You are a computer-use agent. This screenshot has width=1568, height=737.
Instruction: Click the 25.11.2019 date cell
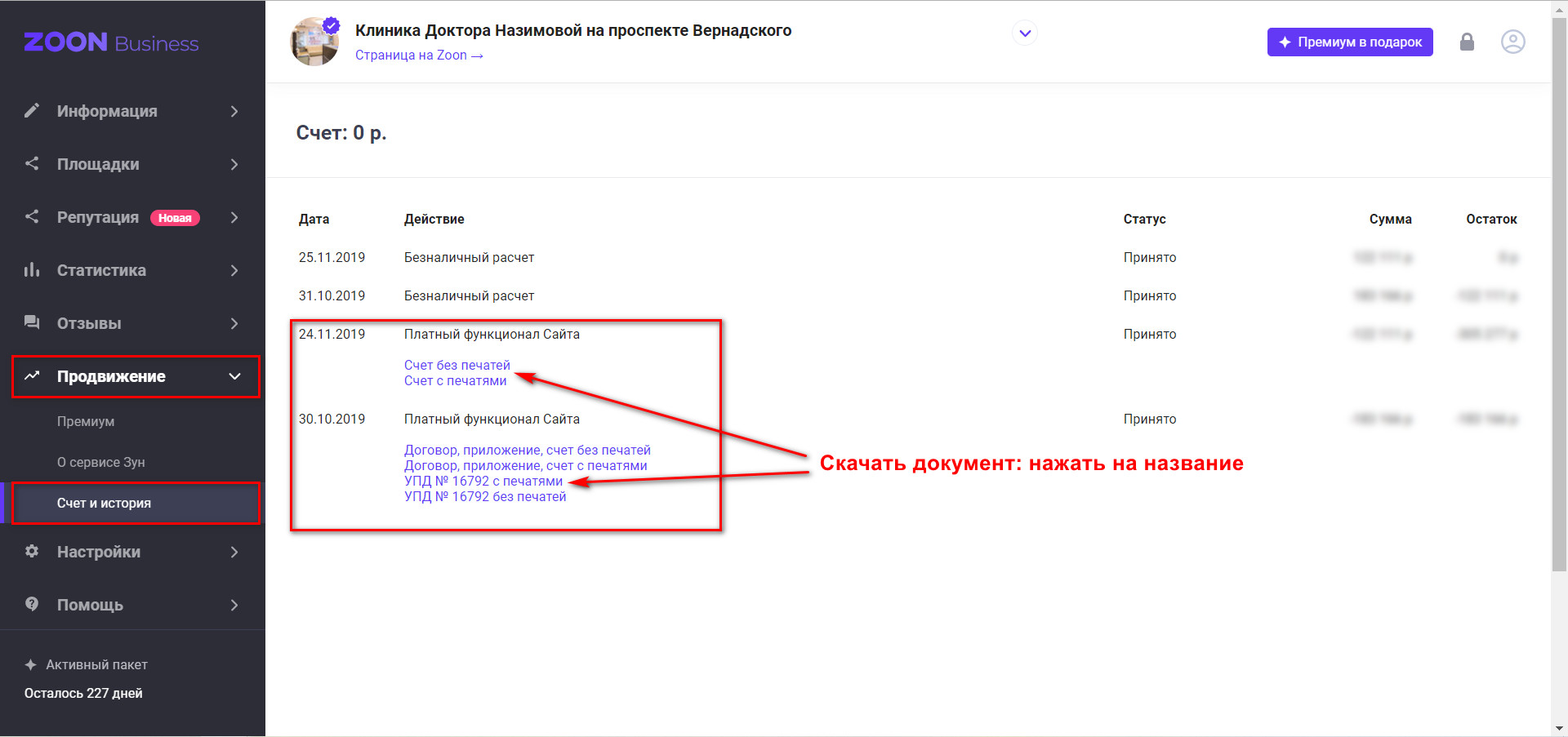coord(332,257)
